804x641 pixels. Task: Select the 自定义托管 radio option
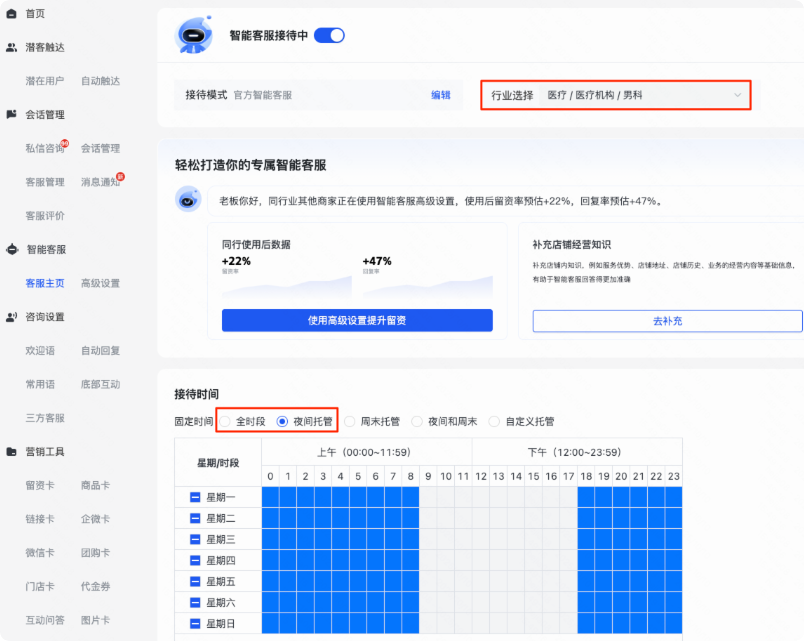tap(494, 422)
